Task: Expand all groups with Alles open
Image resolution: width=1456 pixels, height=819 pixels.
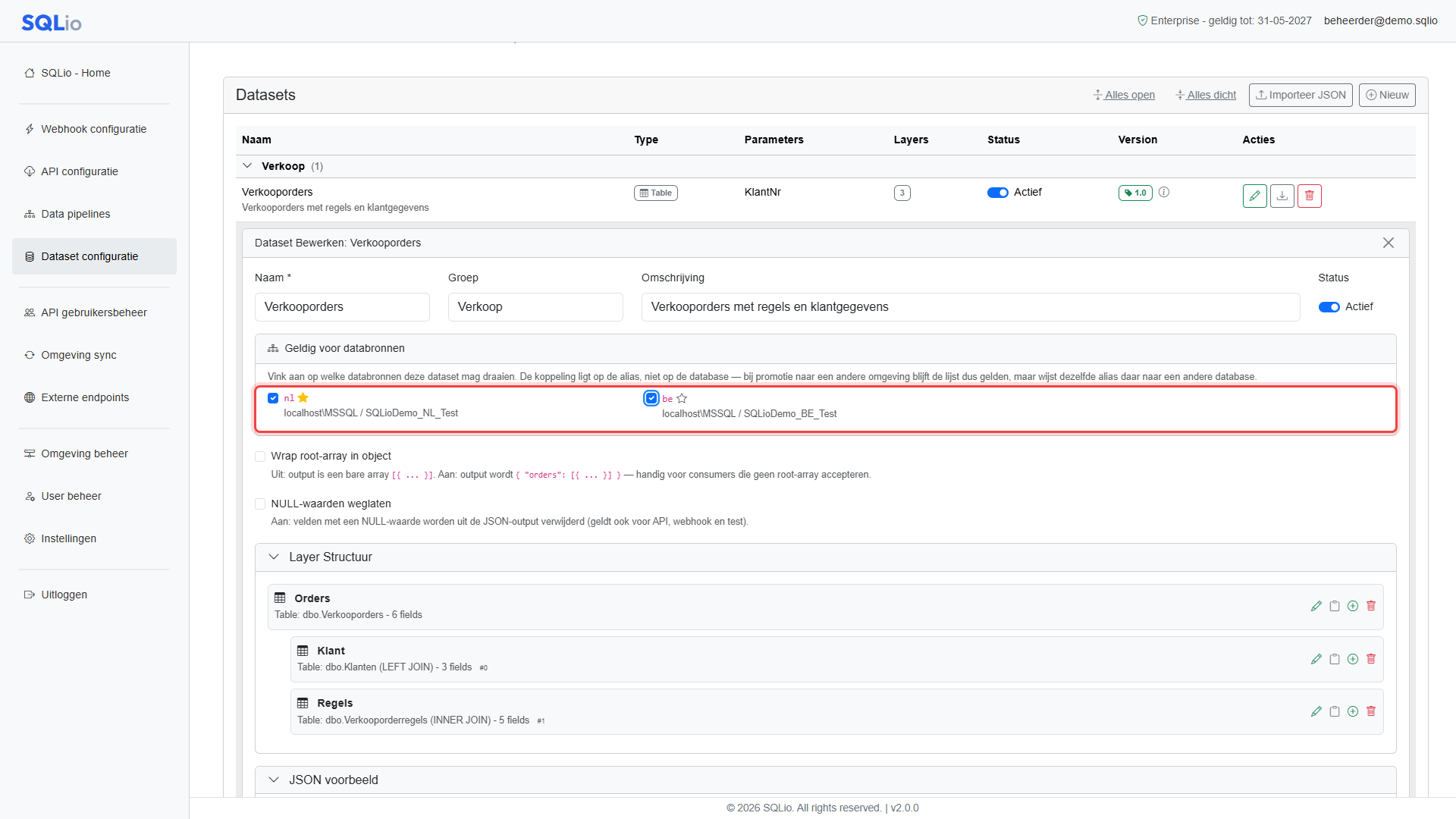Action: click(1124, 95)
